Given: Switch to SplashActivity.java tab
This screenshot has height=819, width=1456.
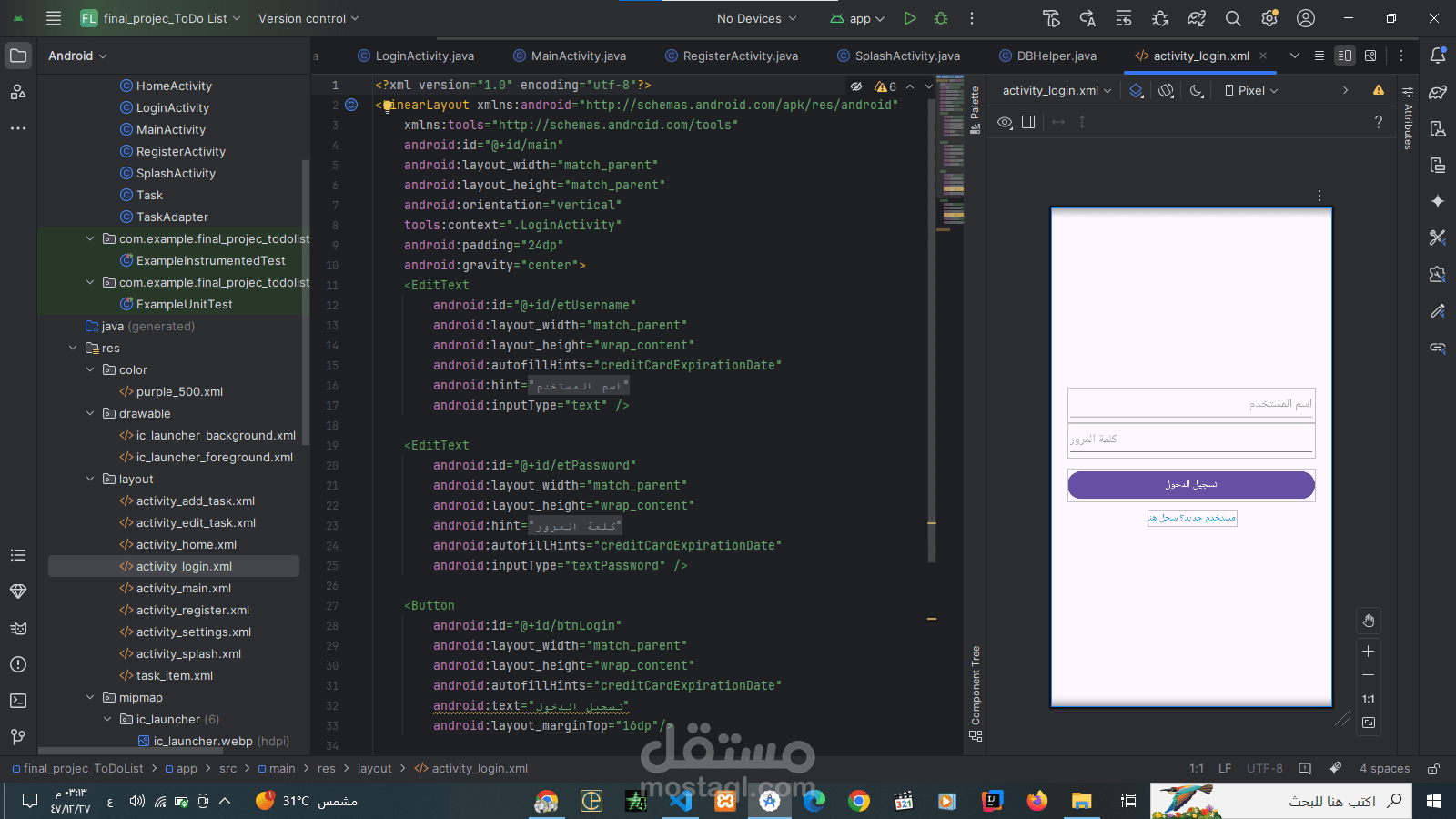Looking at the screenshot, I should [x=899, y=56].
